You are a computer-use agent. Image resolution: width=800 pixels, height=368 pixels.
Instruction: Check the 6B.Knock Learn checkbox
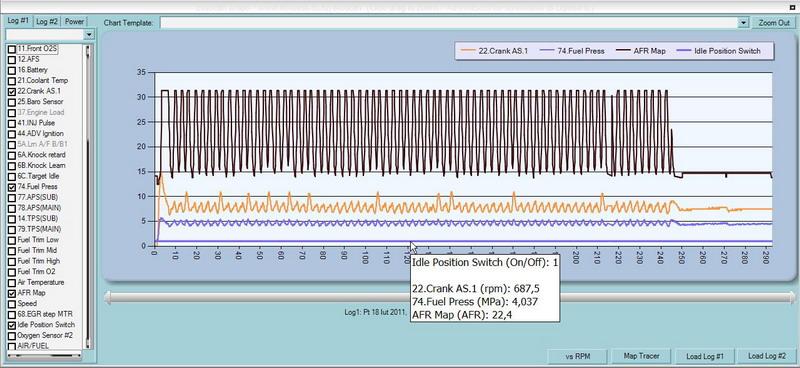coord(12,165)
